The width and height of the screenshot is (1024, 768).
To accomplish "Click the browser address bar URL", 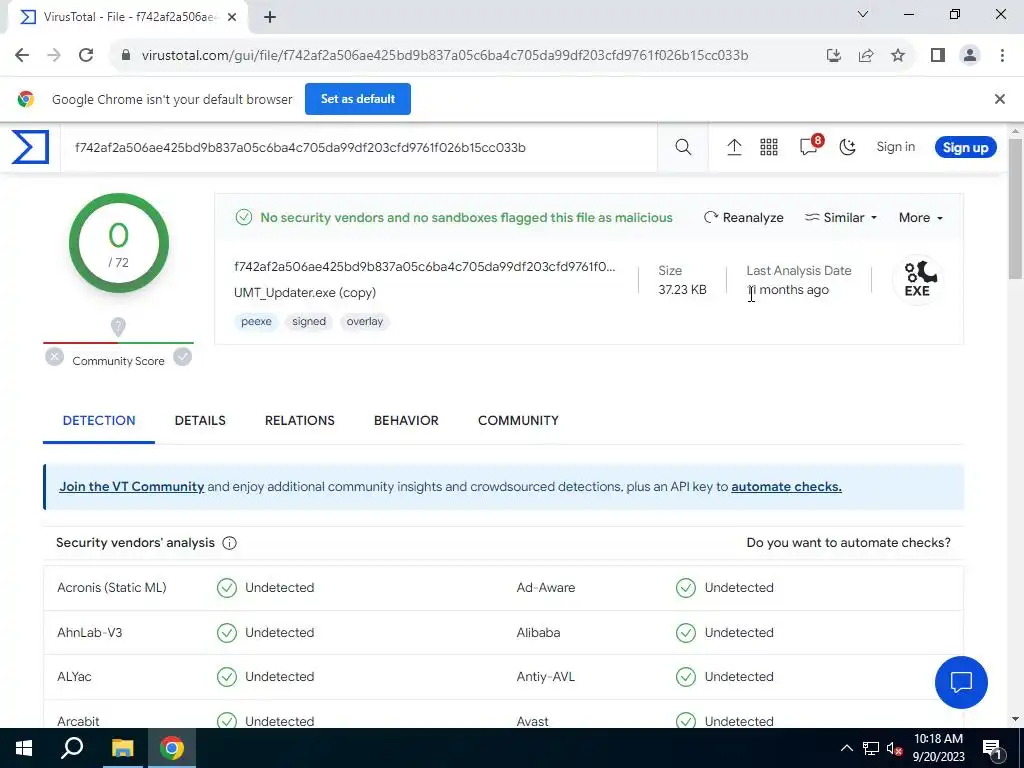I will [445, 56].
